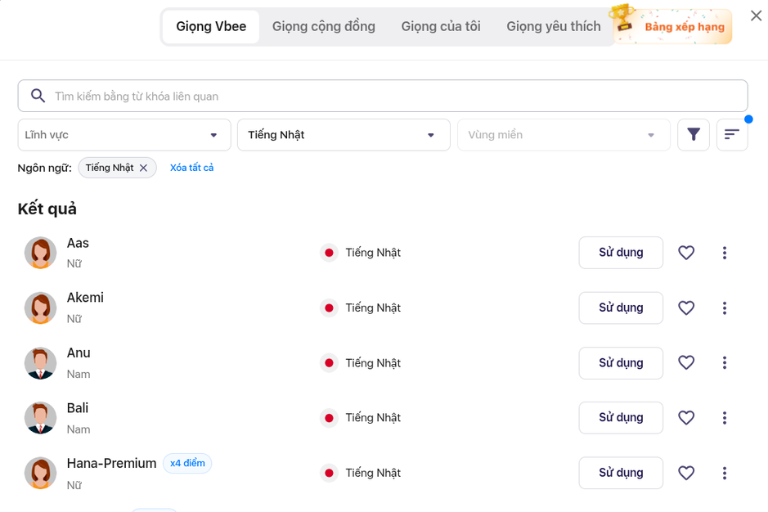Click the Japan flag in Aas row
This screenshot has height=512, width=768.
click(x=329, y=253)
